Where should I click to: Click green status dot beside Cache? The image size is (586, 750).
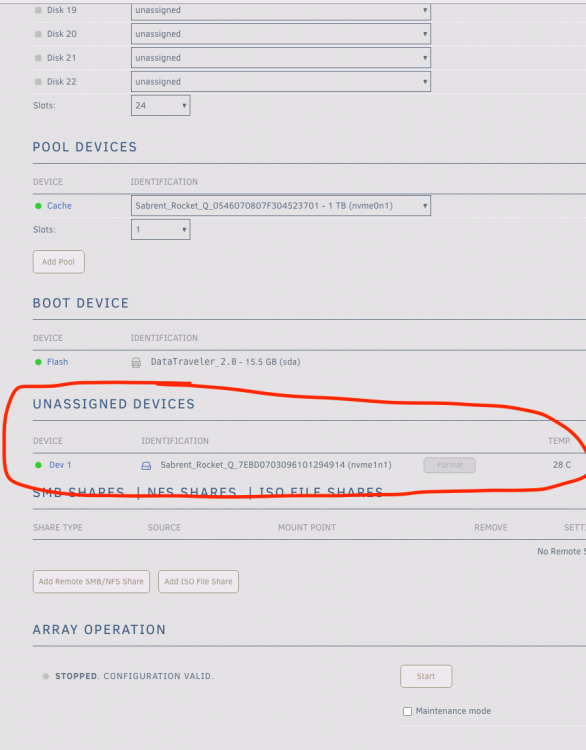[38, 206]
